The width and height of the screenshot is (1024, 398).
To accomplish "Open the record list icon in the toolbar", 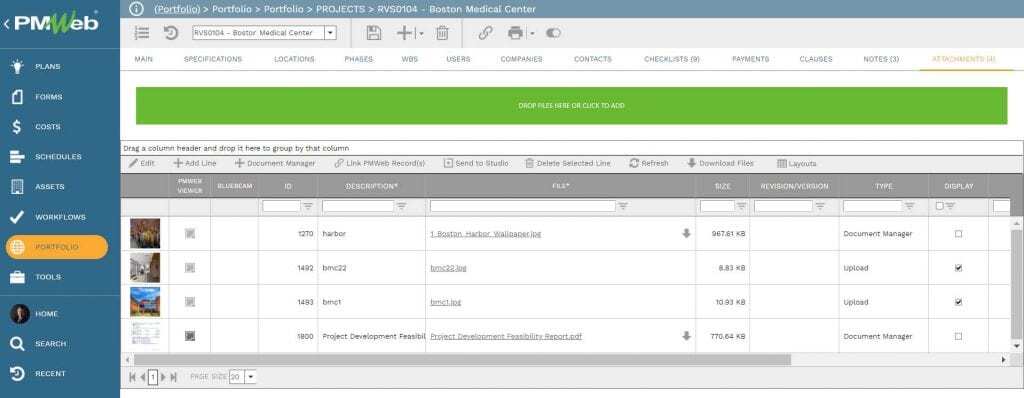I will point(142,33).
